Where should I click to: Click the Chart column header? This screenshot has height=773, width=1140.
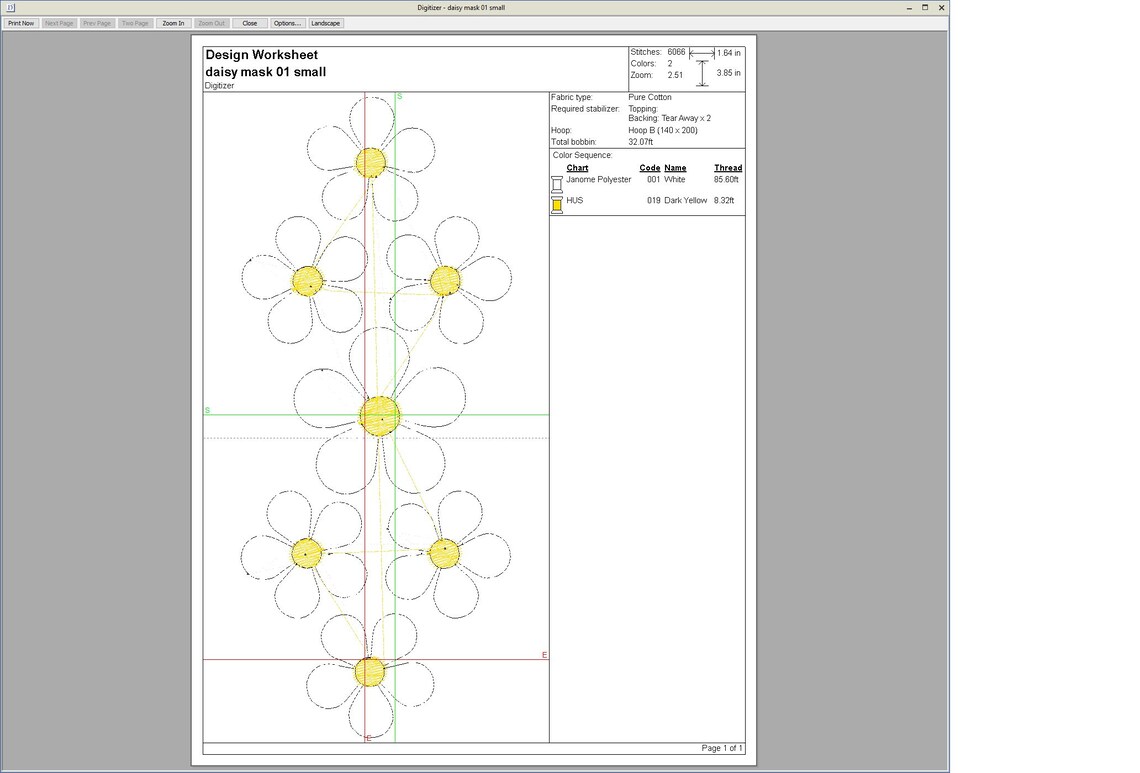[577, 168]
